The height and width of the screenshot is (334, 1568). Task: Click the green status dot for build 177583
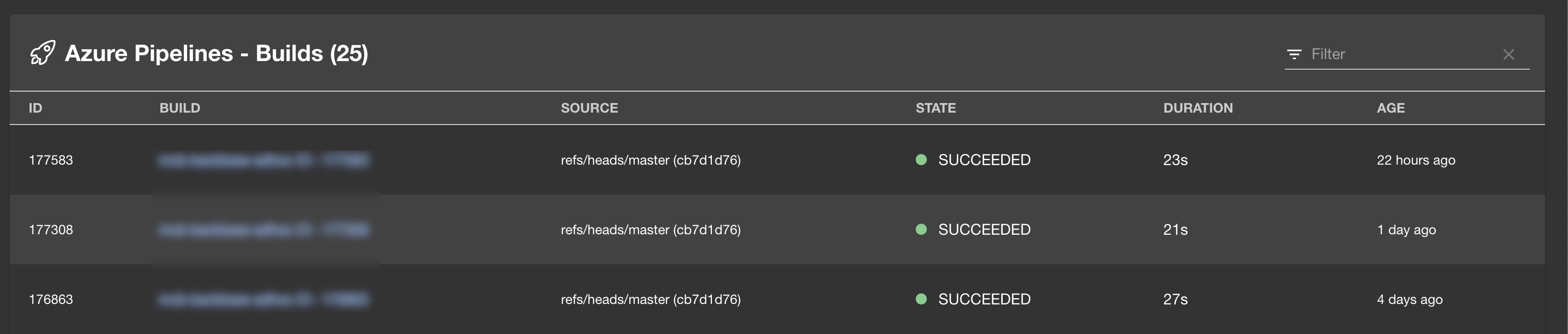coord(921,160)
